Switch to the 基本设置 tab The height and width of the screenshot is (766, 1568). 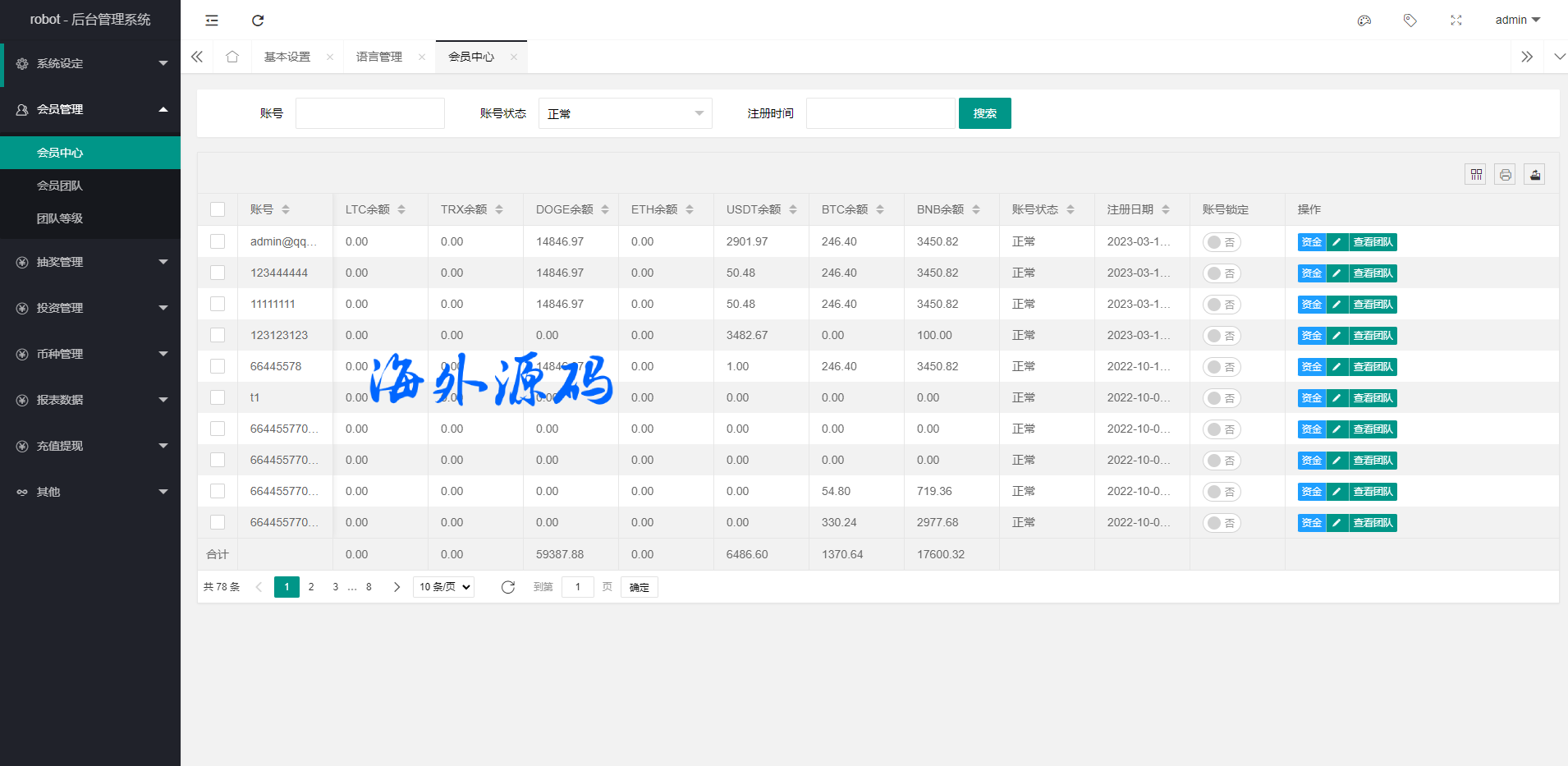click(287, 57)
